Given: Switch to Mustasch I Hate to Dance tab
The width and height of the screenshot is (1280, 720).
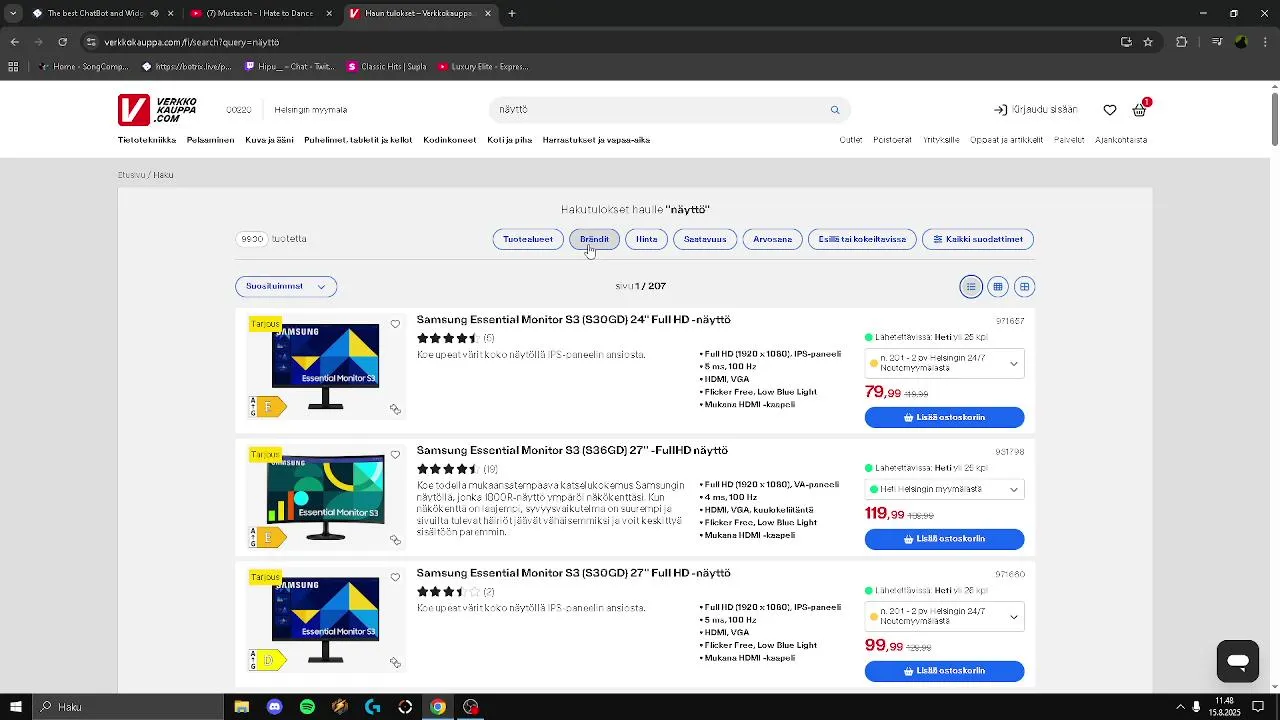Looking at the screenshot, I should tap(260, 14).
